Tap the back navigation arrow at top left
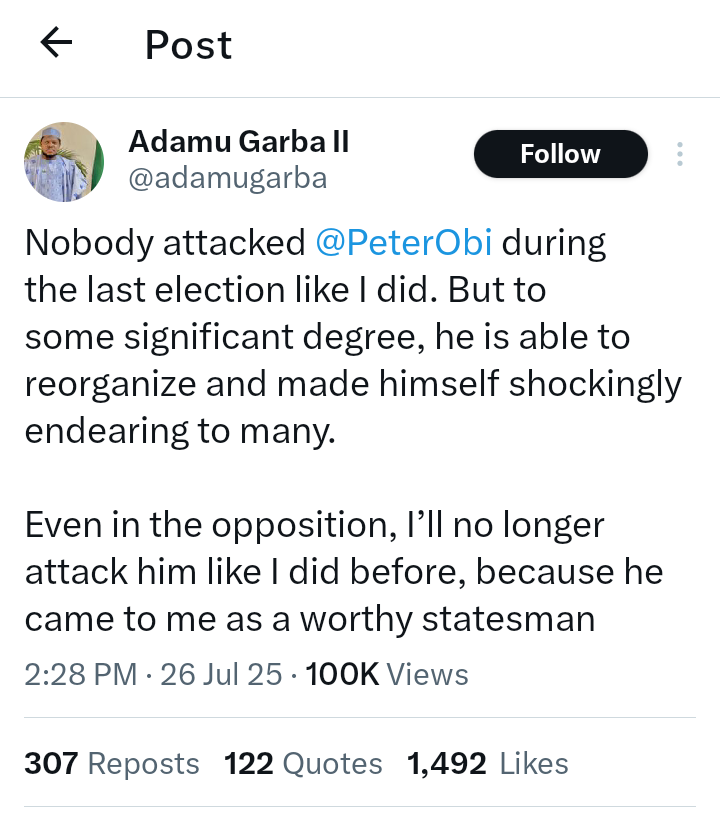The width and height of the screenshot is (720, 824). [56, 43]
